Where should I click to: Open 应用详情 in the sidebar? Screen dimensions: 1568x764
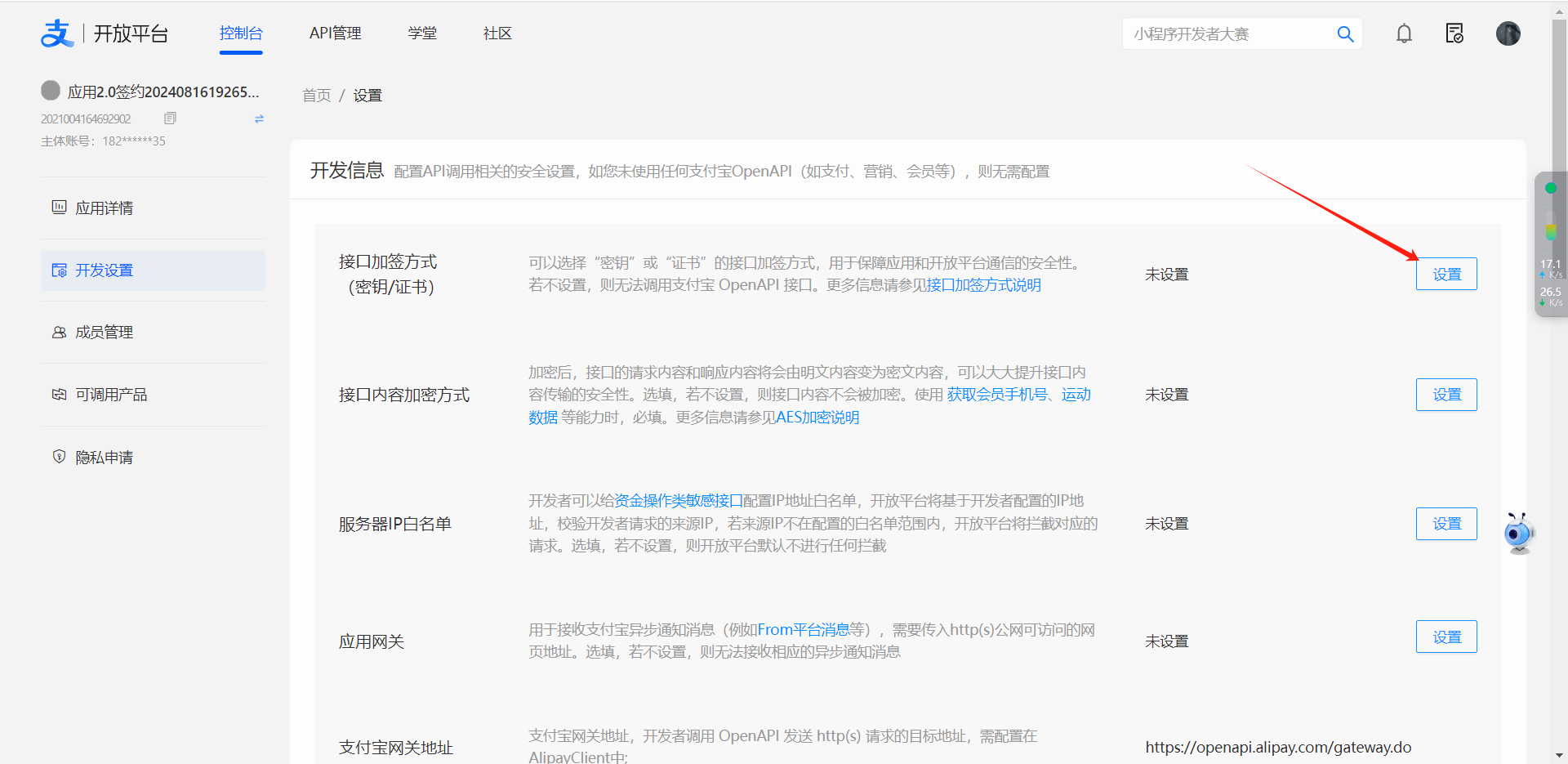[x=104, y=208]
